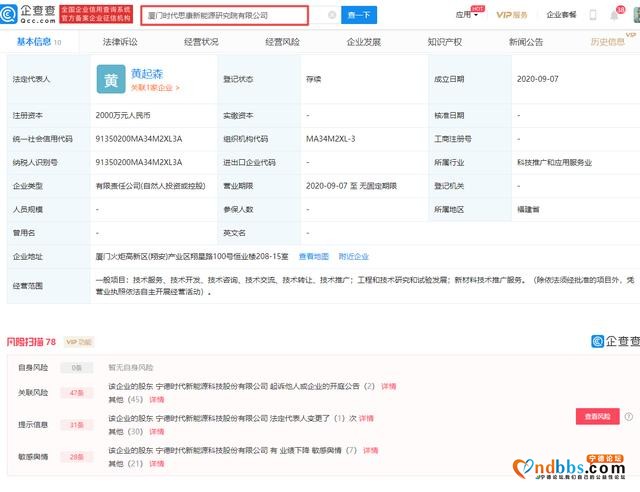The height and width of the screenshot is (492, 640).
Task: Select company address text 翔星路100号
Action: [x=213, y=256]
